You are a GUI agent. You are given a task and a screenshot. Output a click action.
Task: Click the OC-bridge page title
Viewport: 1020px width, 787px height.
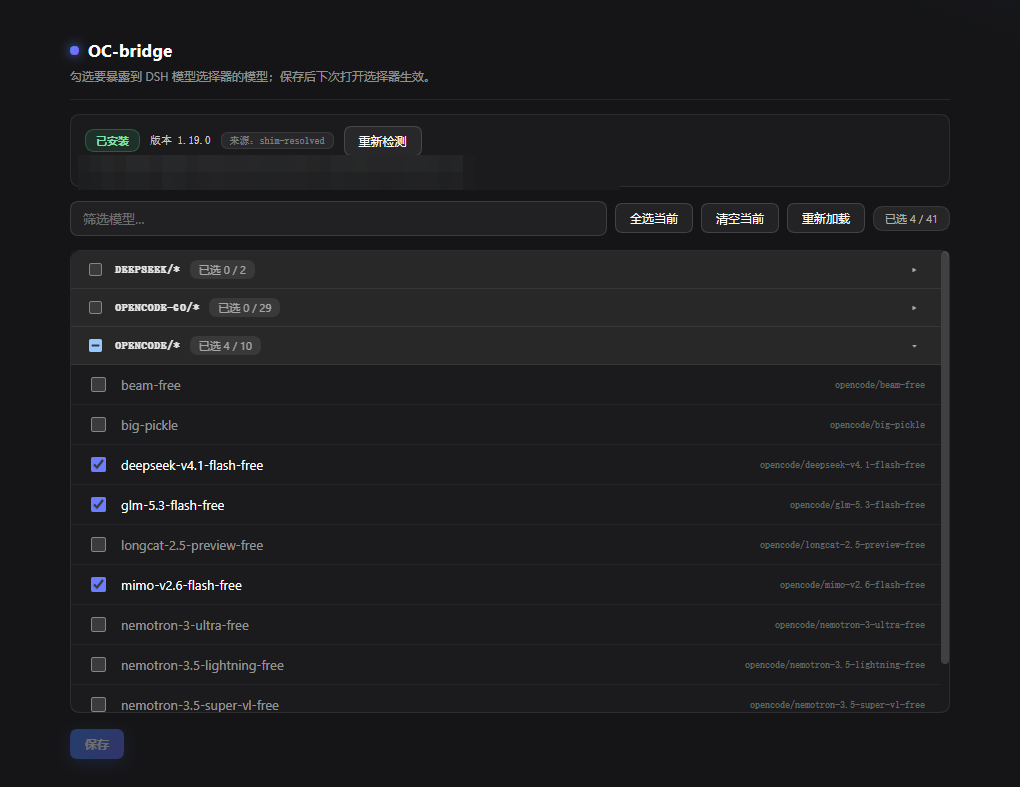tap(130, 51)
